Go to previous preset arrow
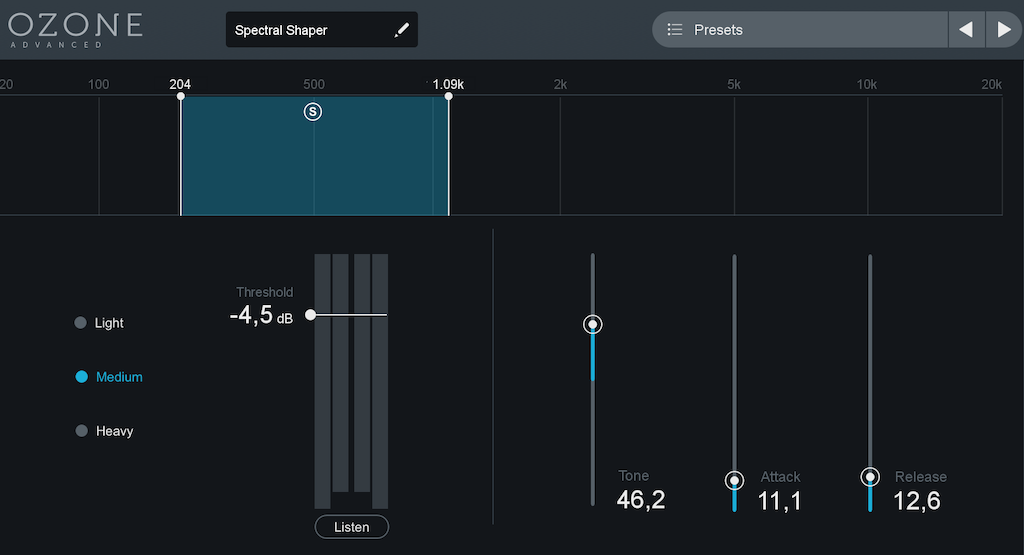Screen dimensions: 1024x555 (x=966, y=30)
